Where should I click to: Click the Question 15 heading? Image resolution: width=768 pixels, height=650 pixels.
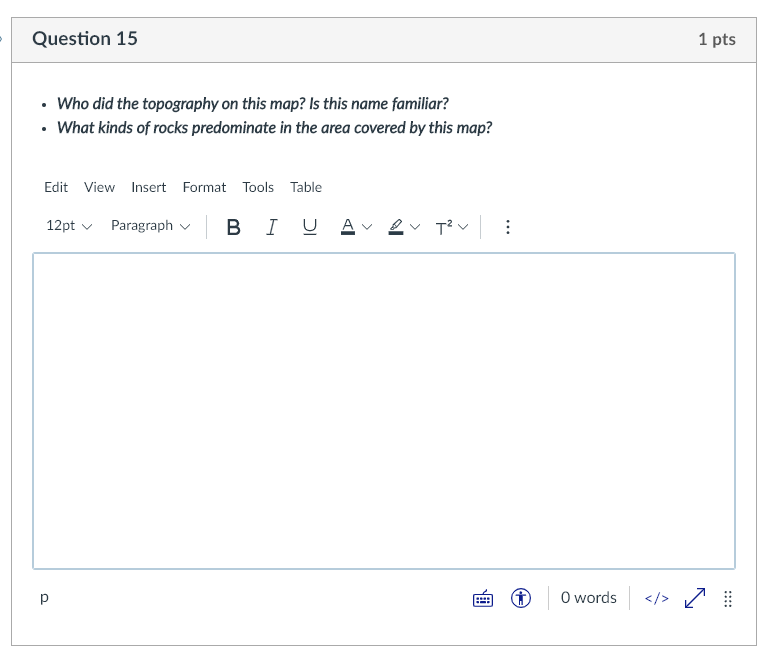pyautogui.click(x=85, y=39)
